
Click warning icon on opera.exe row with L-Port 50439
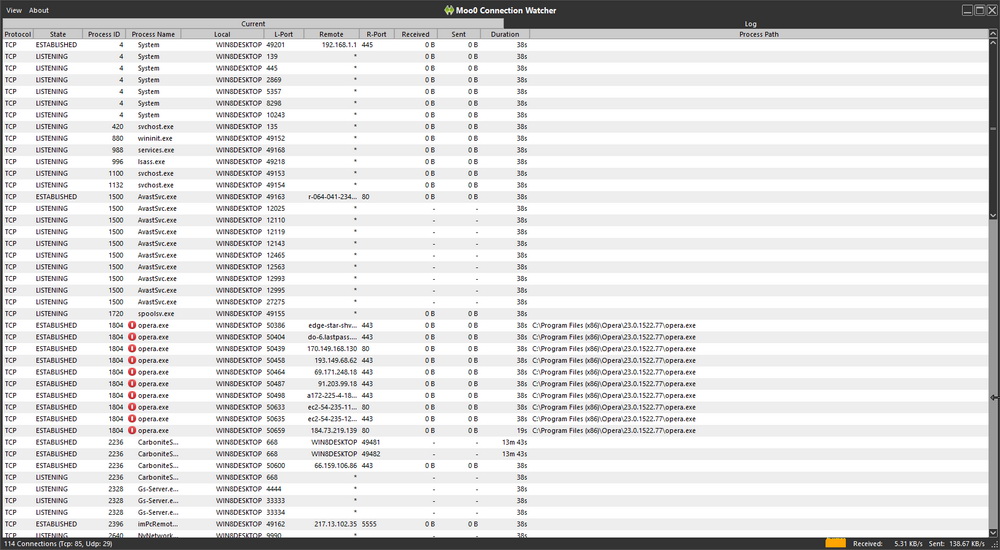coord(132,348)
